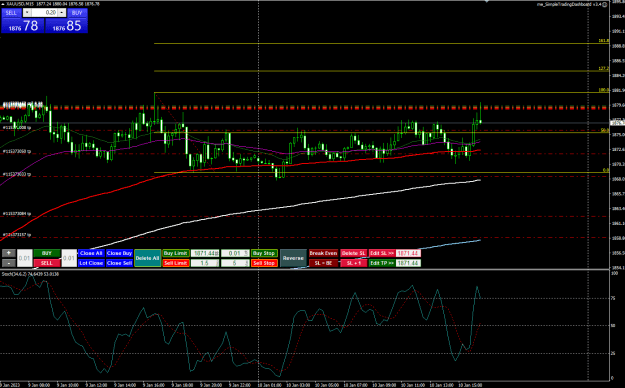Screen dimensions: 625x388
Task: Click the 0.01 field left of Buy Stop
Action: pyautogui.click(x=236, y=253)
